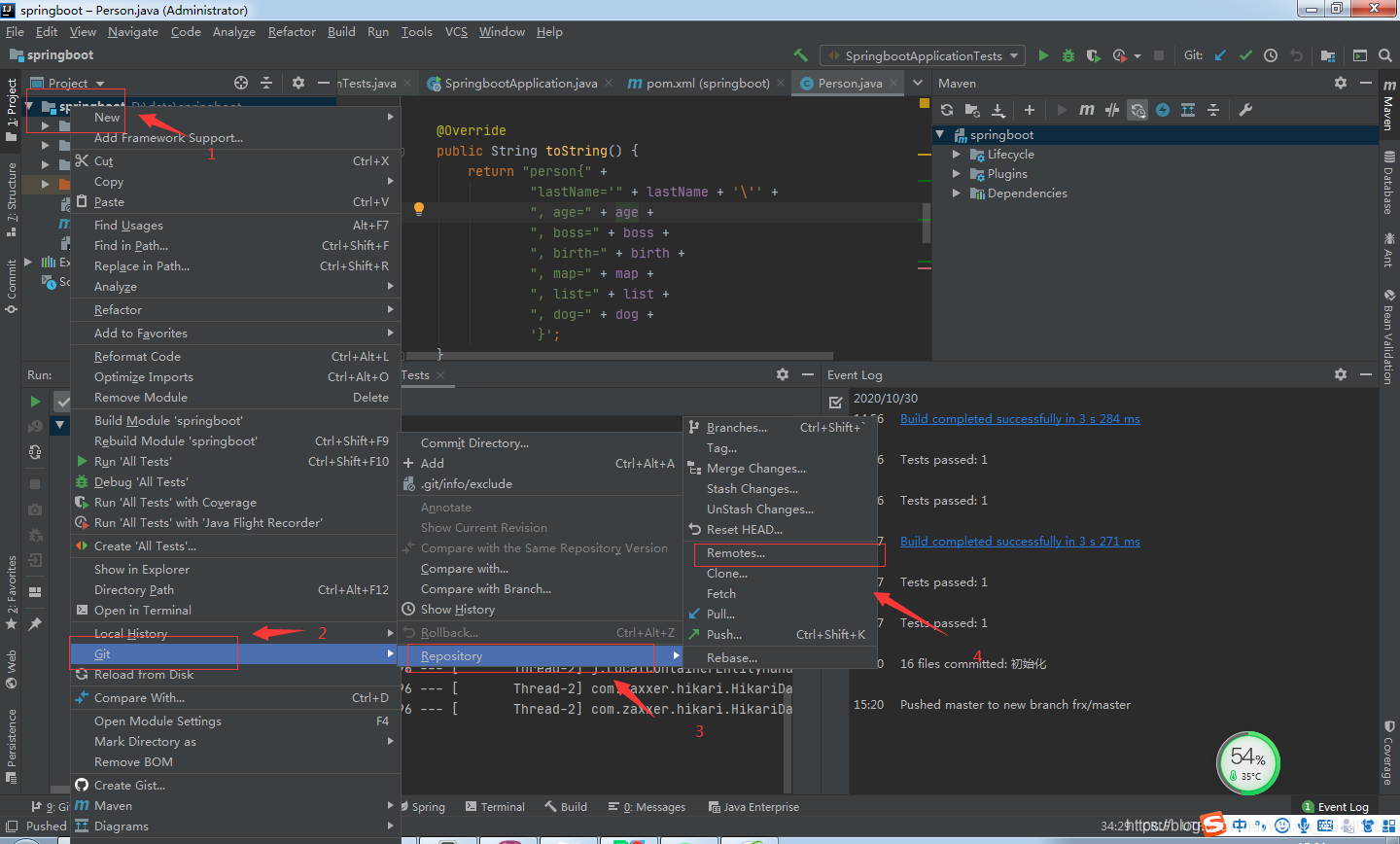The width and height of the screenshot is (1400, 844).
Task: Reload all Maven projects icon
Action: [x=947, y=110]
